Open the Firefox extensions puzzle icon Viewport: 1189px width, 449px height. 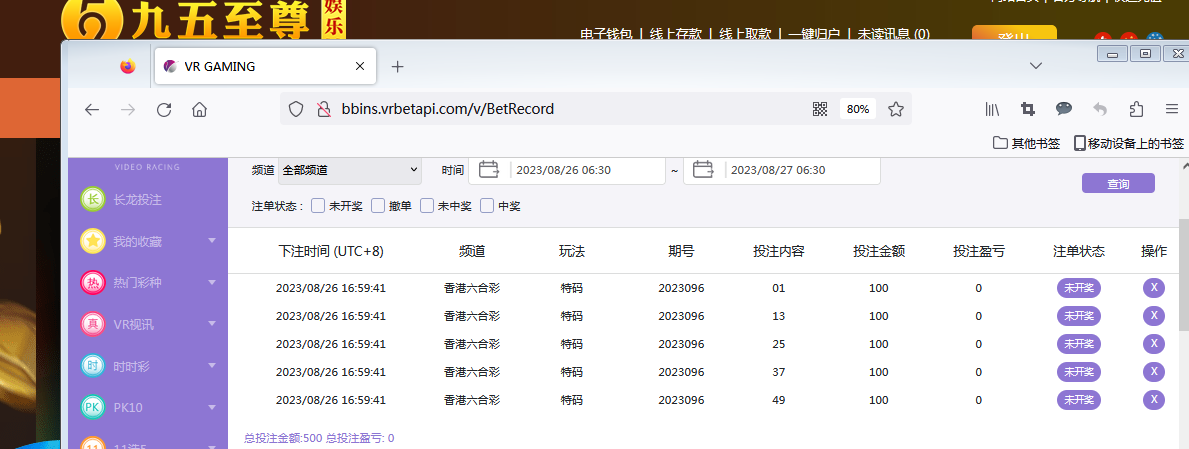1136,110
